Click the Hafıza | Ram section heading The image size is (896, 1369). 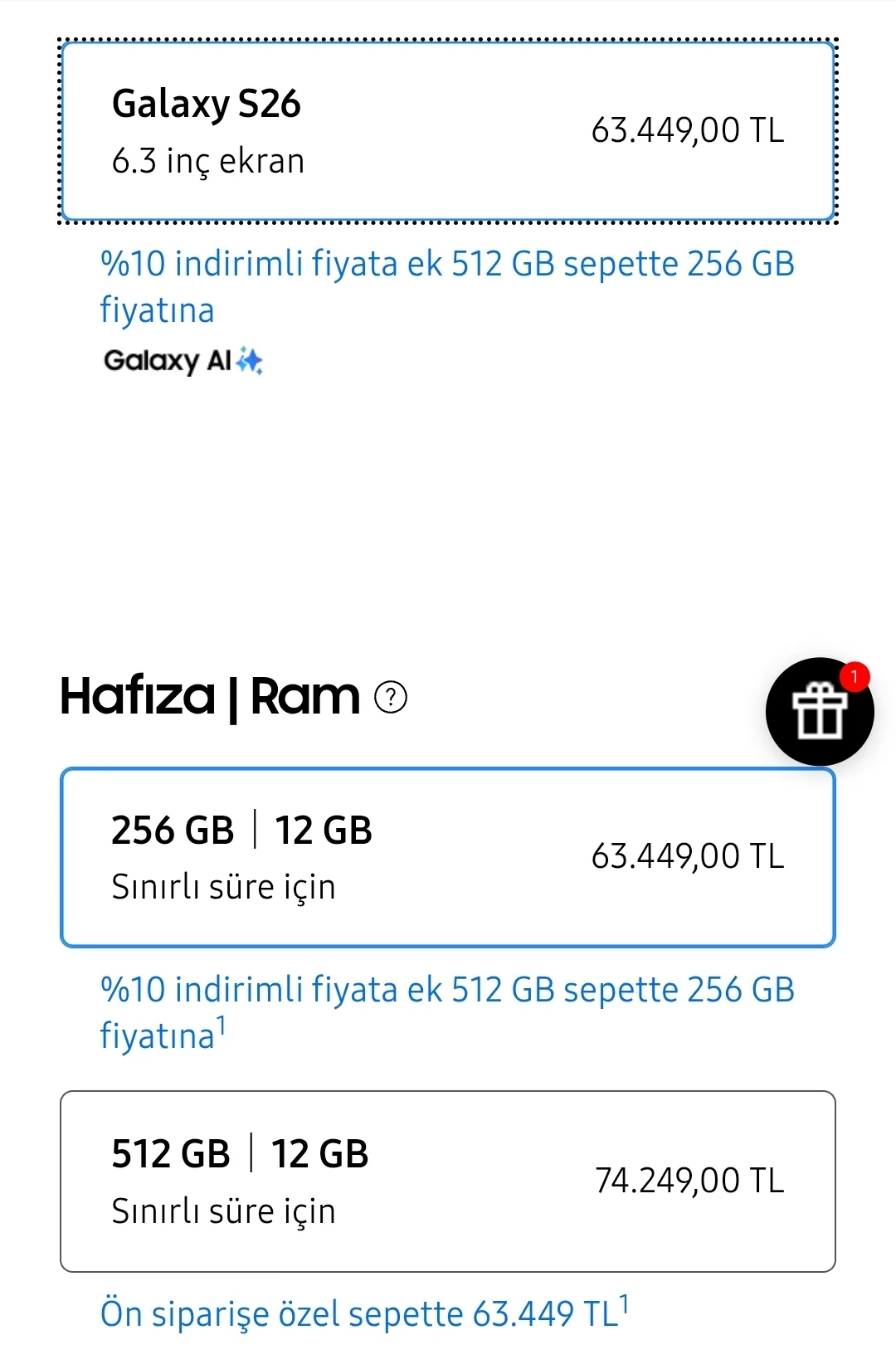(207, 697)
